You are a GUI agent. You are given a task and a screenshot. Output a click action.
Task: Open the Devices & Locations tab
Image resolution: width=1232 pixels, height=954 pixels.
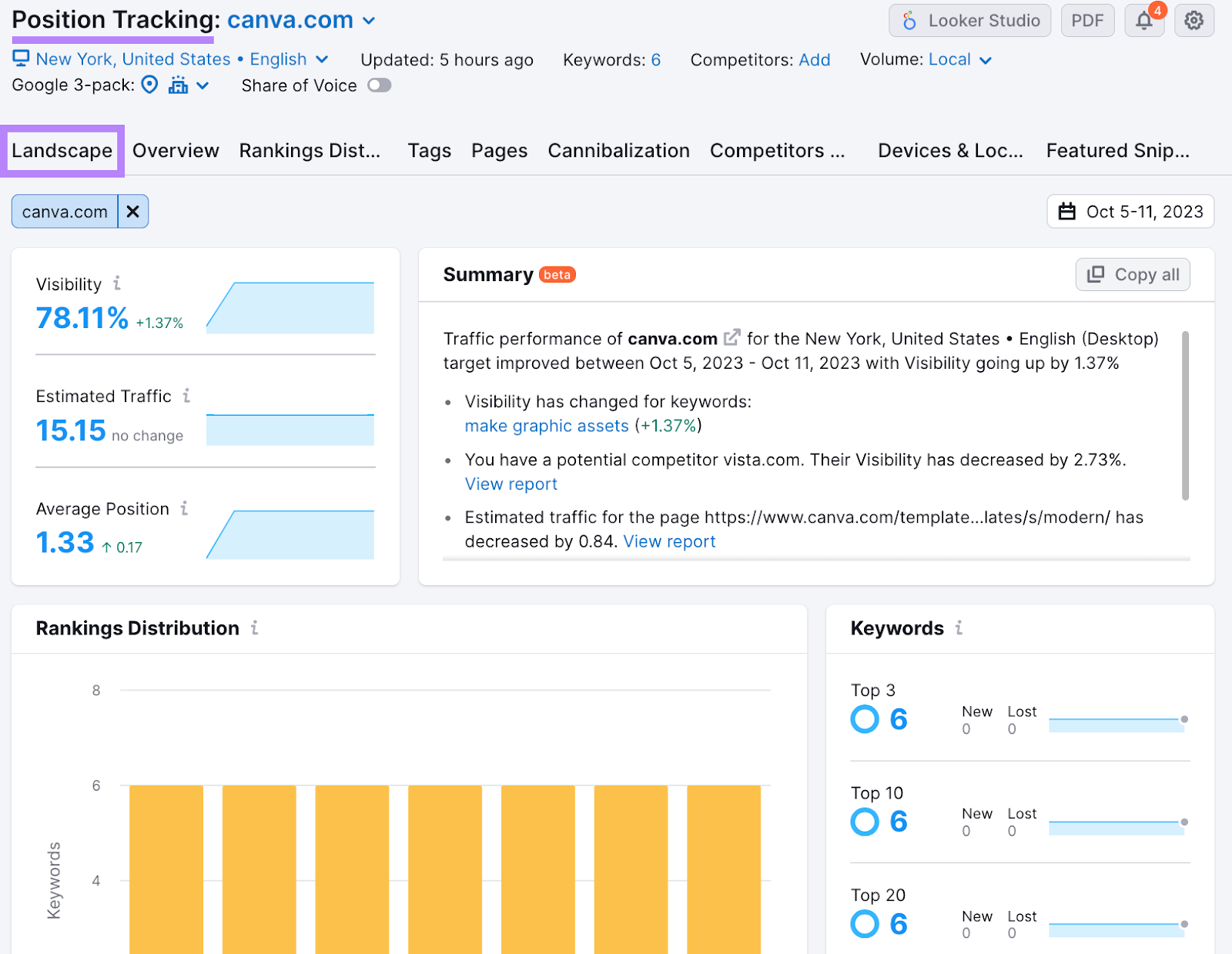pos(951,150)
